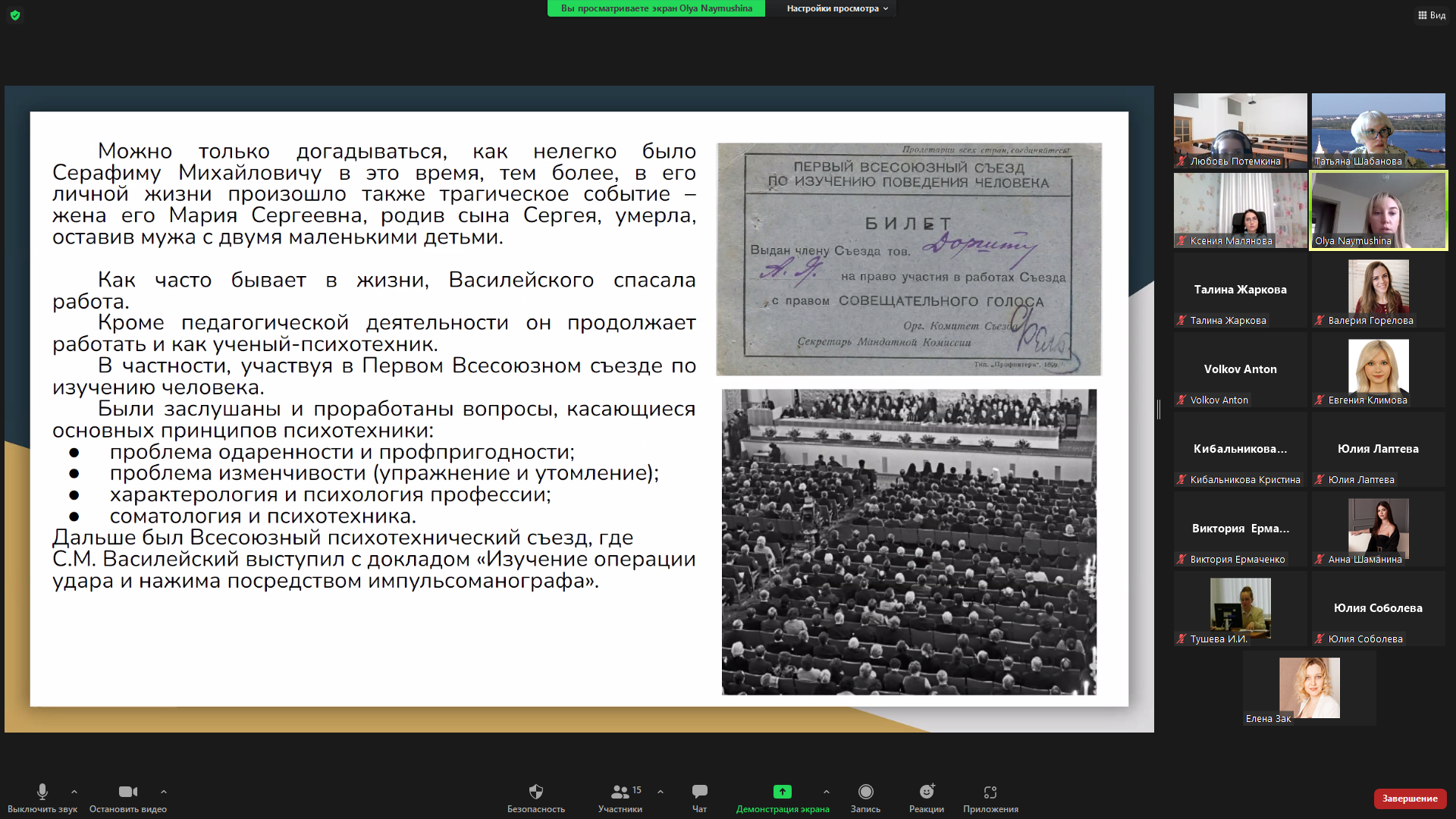Open Volkov Anton's participant tile
The image size is (1456, 819).
pos(1239,369)
